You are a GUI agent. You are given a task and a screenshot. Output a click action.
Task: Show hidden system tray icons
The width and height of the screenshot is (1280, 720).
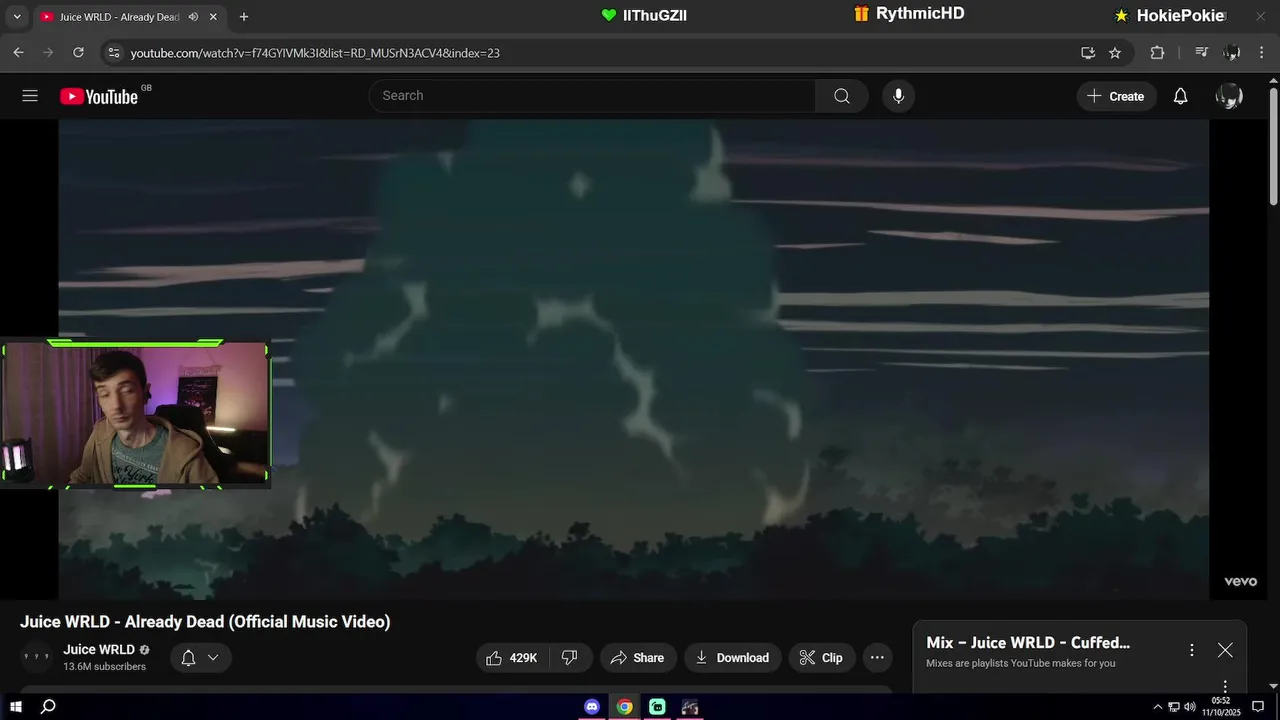click(1158, 707)
